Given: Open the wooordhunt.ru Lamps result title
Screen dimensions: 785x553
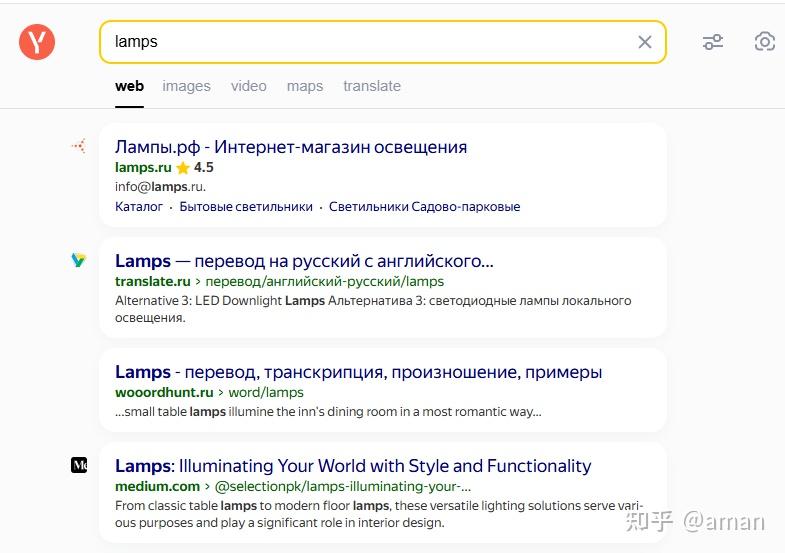Looking at the screenshot, I should [x=358, y=372].
